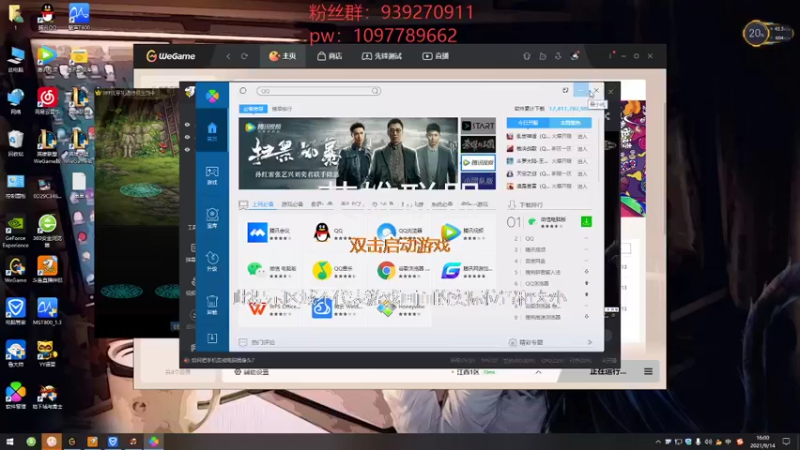The height and width of the screenshot is (450, 800).
Task: Expand the server selector arrow in WeGame
Action: (x=538, y=372)
